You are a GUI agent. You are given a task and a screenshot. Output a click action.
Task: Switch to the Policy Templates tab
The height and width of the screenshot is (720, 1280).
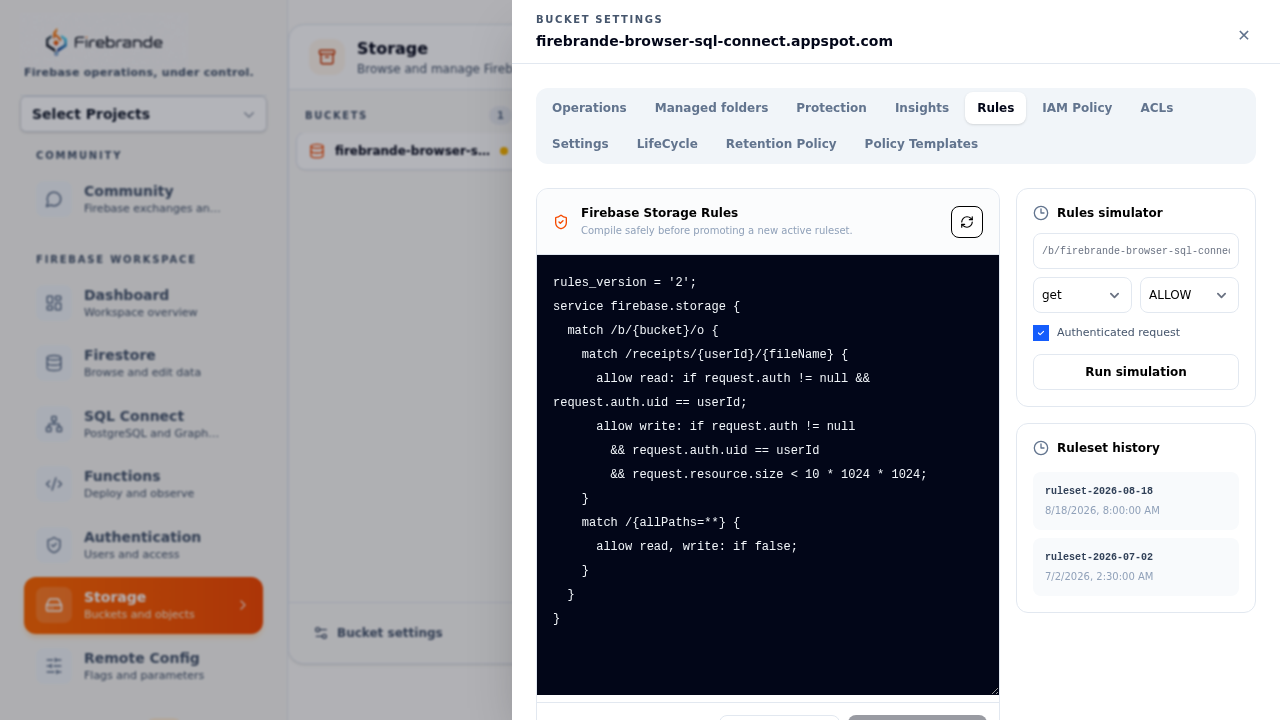(921, 144)
